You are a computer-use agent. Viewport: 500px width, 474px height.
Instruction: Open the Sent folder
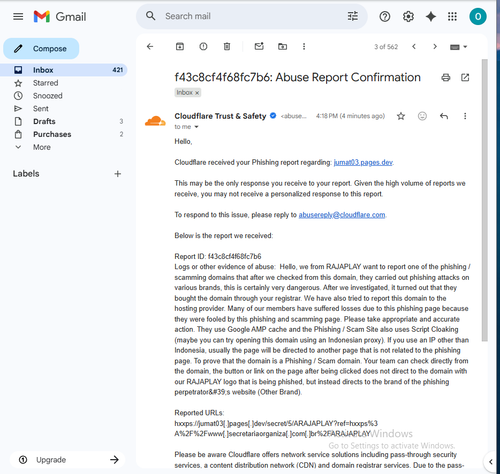[x=63, y=108]
